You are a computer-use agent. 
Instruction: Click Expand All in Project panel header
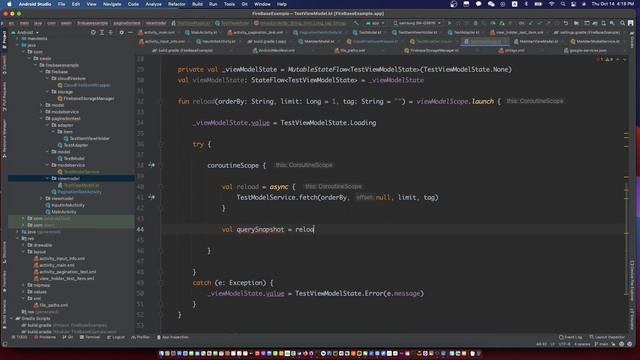coord(102,32)
